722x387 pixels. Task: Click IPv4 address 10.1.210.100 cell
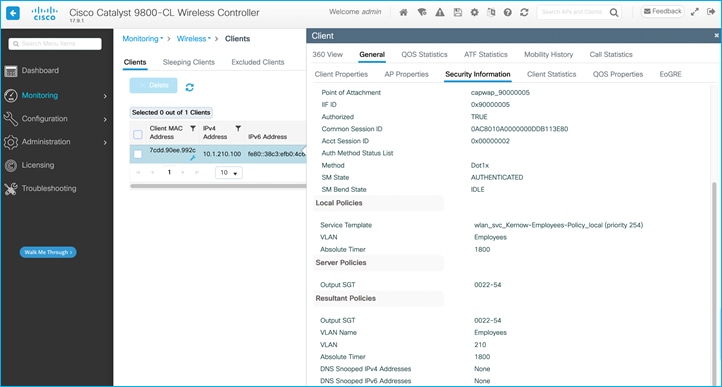pos(222,154)
